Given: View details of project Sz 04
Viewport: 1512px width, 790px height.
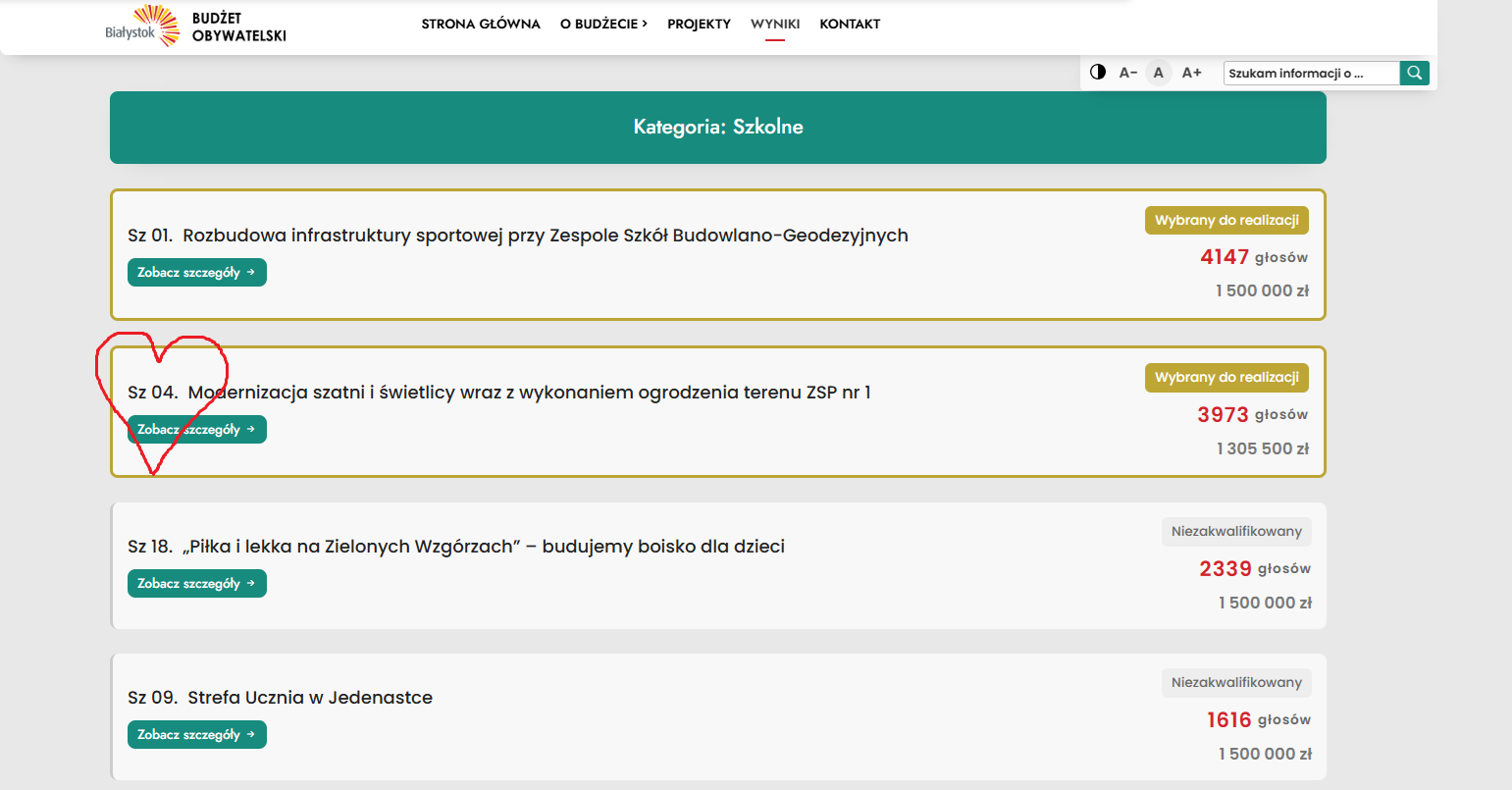Looking at the screenshot, I should (x=197, y=430).
